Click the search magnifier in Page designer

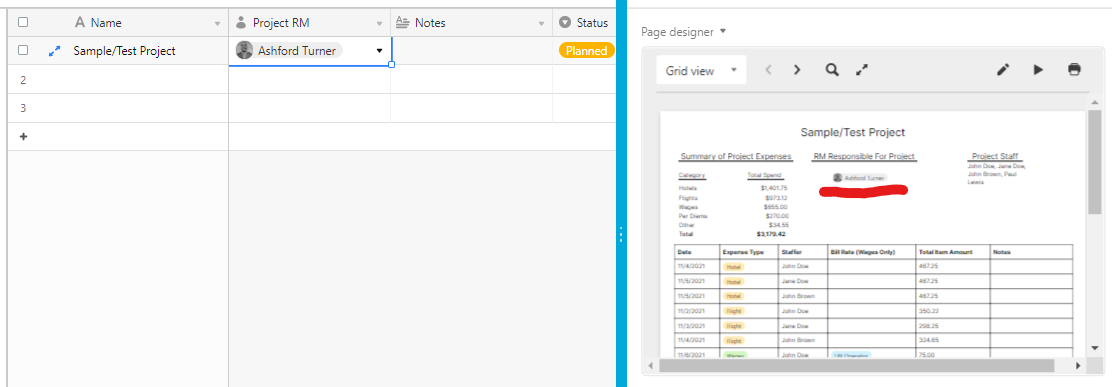tap(833, 69)
